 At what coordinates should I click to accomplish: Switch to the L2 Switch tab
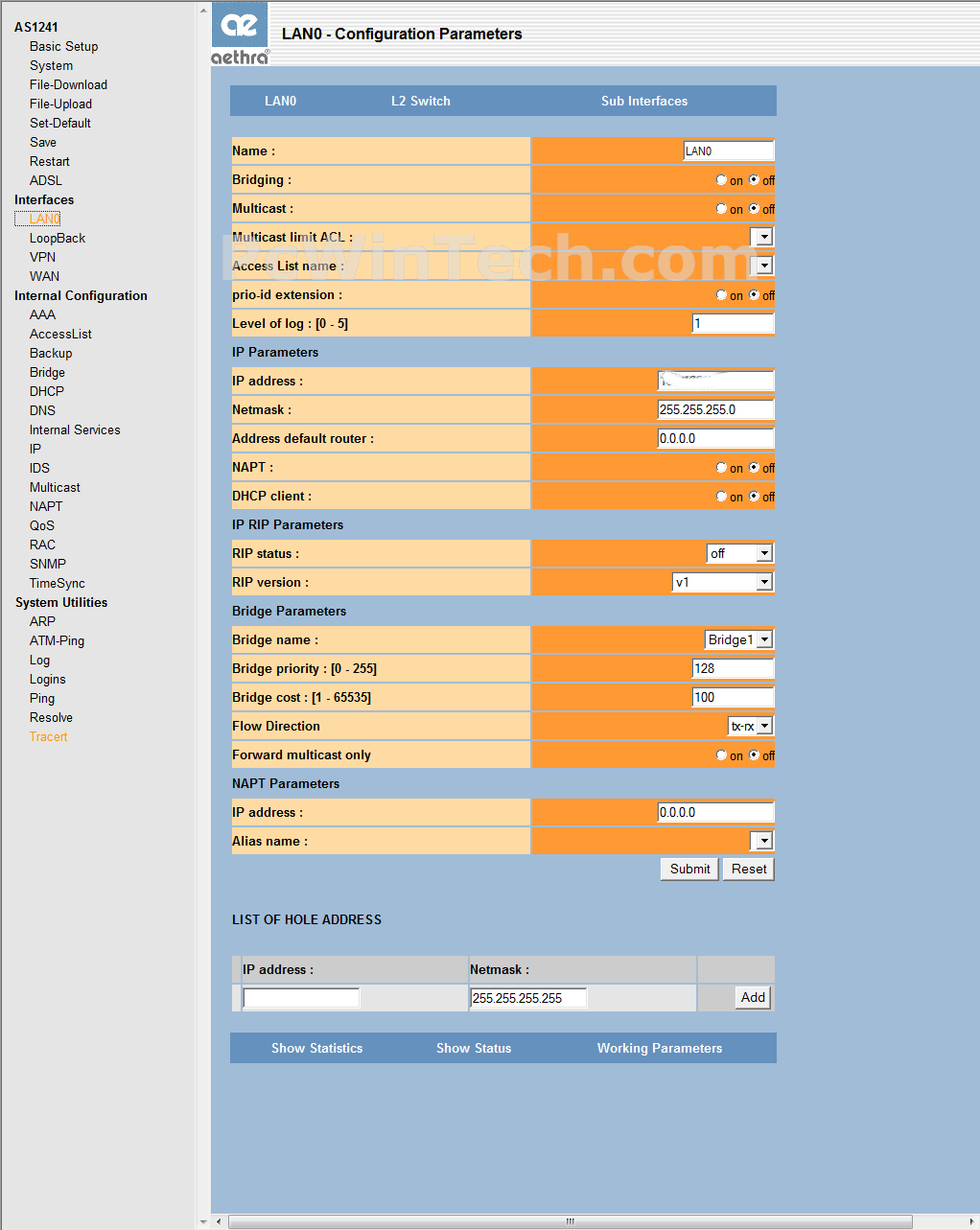click(x=421, y=101)
